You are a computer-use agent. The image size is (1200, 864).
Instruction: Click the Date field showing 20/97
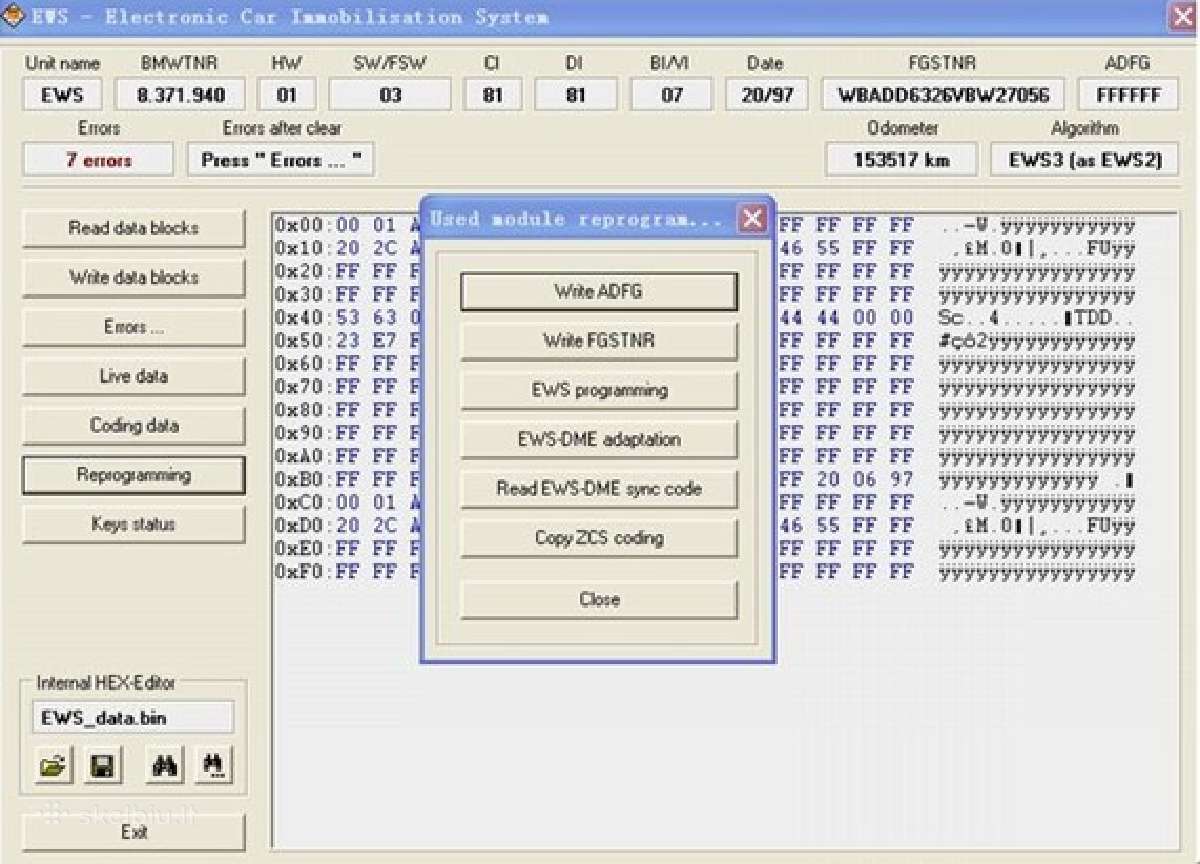click(767, 95)
